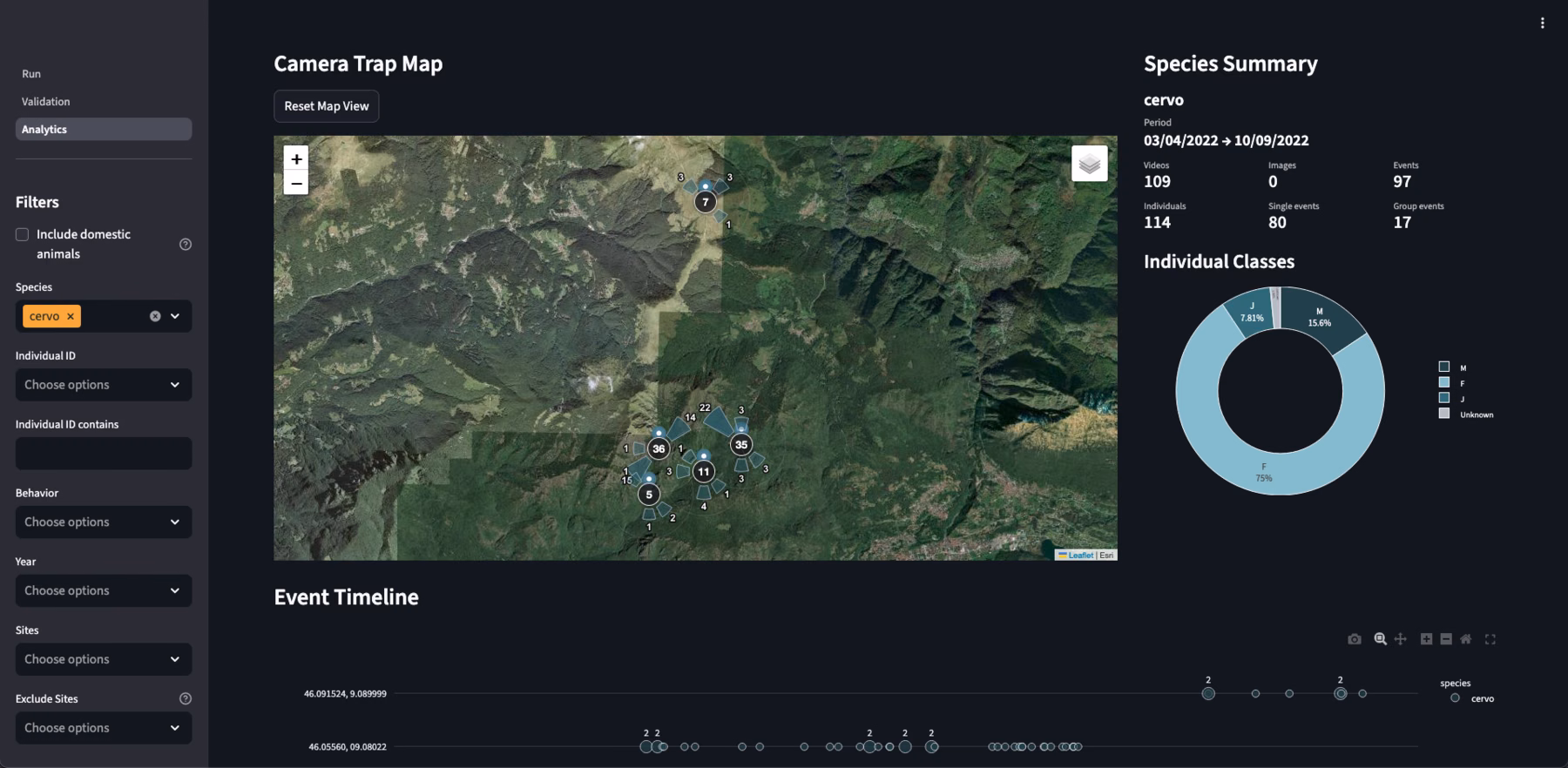Image resolution: width=1568 pixels, height=768 pixels.
Task: Open the three-dot app menu
Action: tap(1542, 24)
